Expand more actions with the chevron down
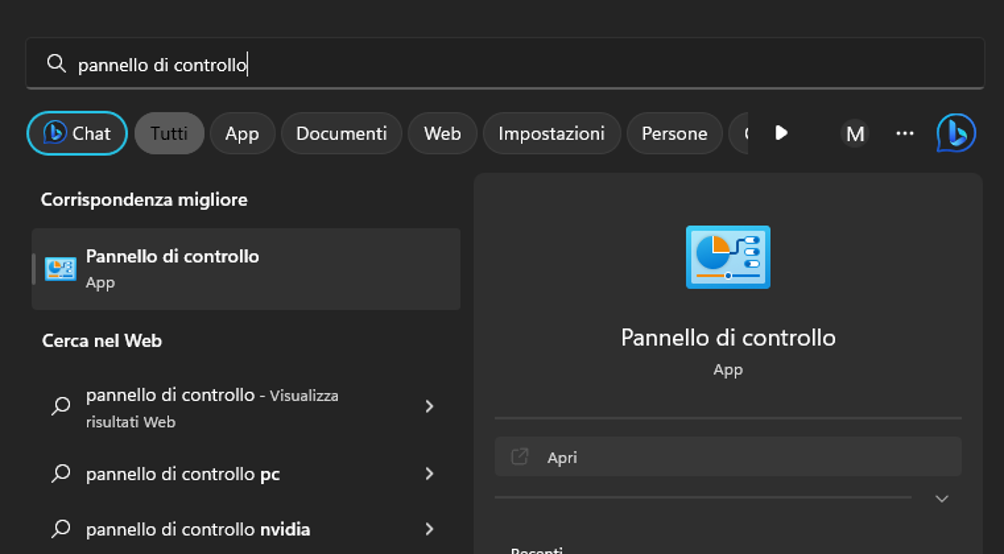This screenshot has width=1004, height=554. click(x=941, y=498)
